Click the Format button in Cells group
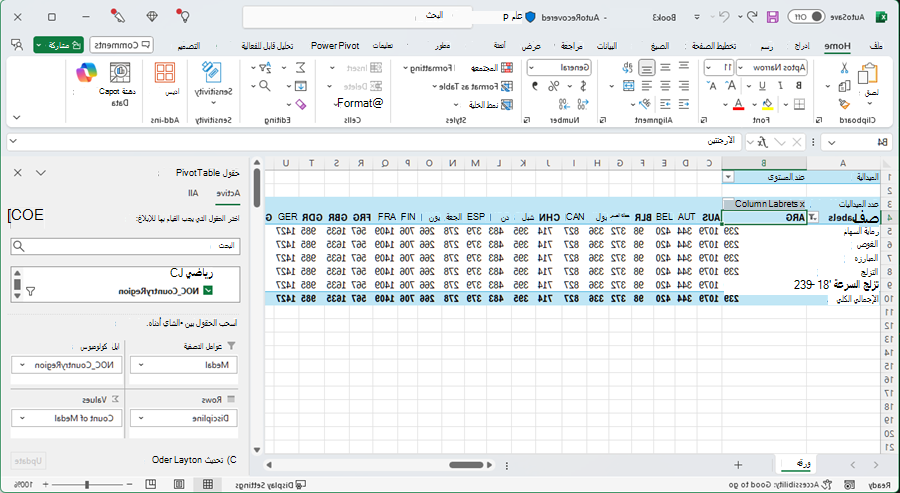Viewport: 900px width, 493px height. coord(359,103)
